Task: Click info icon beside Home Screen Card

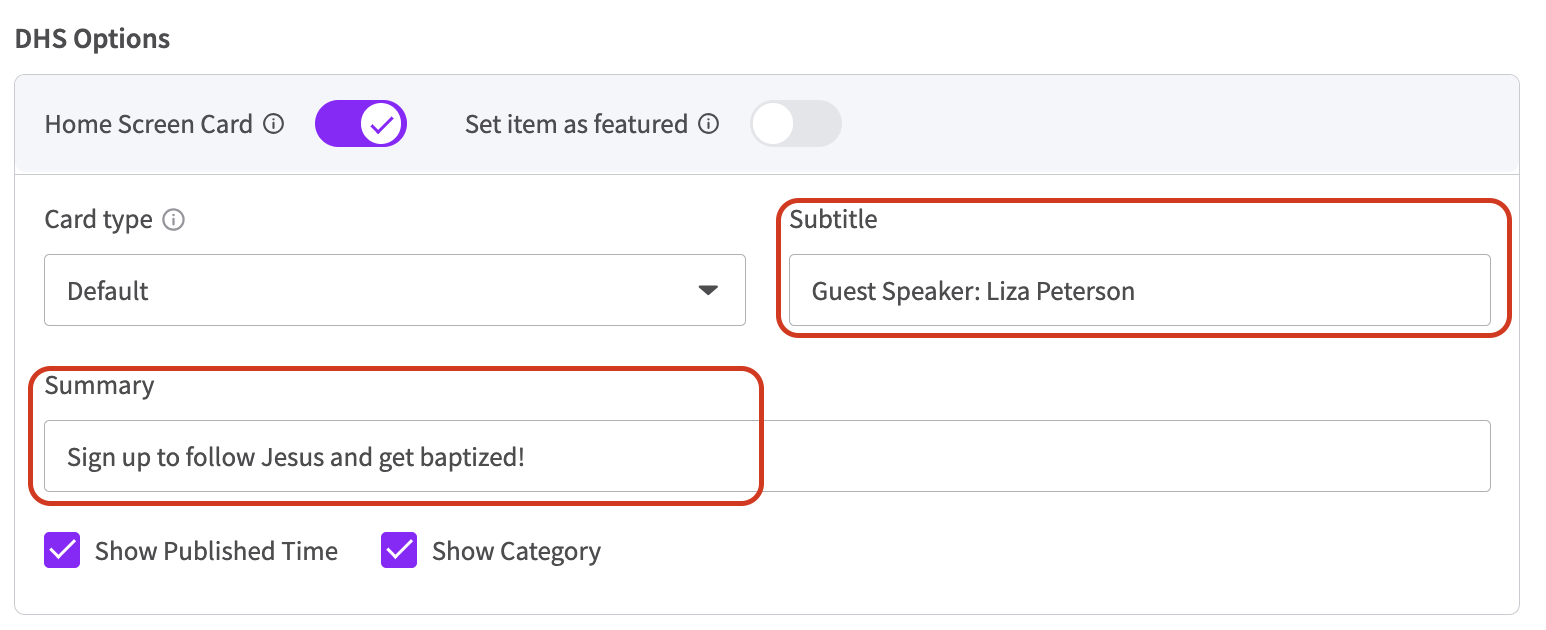Action: click(x=273, y=125)
